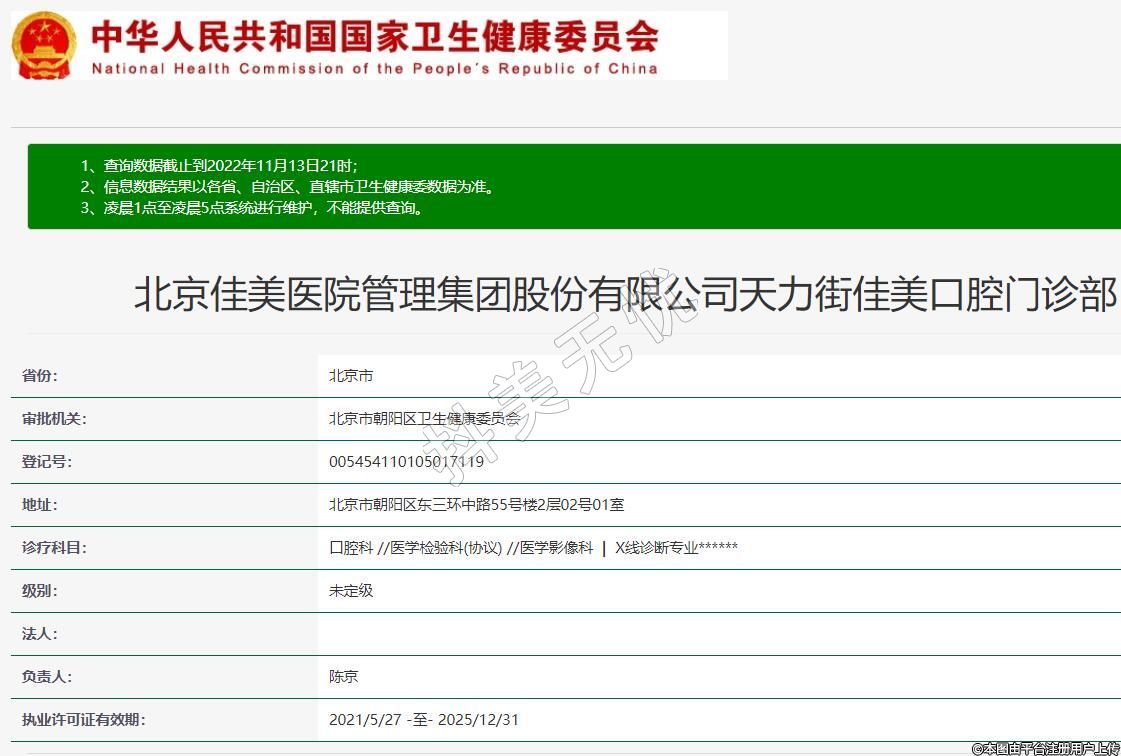This screenshot has height=756, width=1121.
Task: Click the English National Health Commission subtitle
Action: click(374, 69)
